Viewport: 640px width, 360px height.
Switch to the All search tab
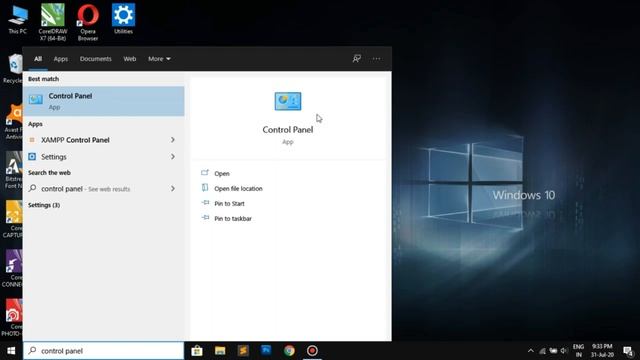tap(38, 59)
